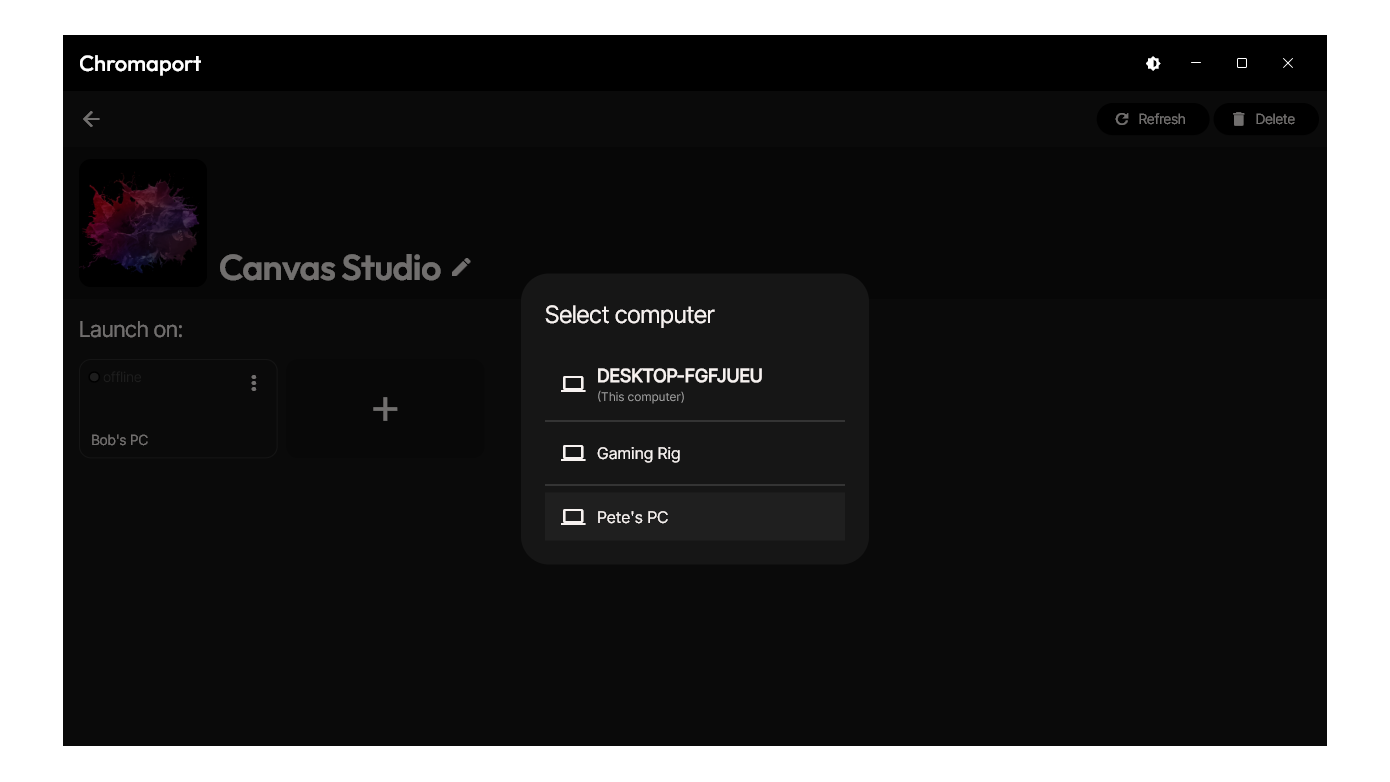The image size is (1390, 782).
Task: Click the trash can icon for Delete
Action: click(x=1238, y=119)
